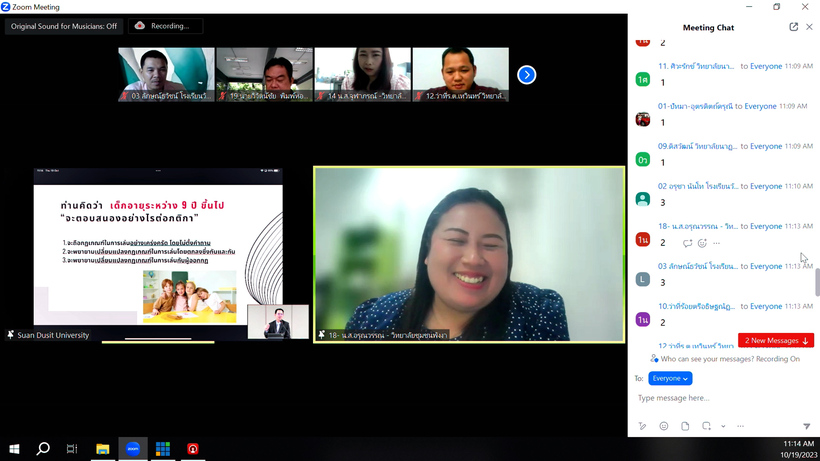Open chat text formatting tool

pos(643,426)
